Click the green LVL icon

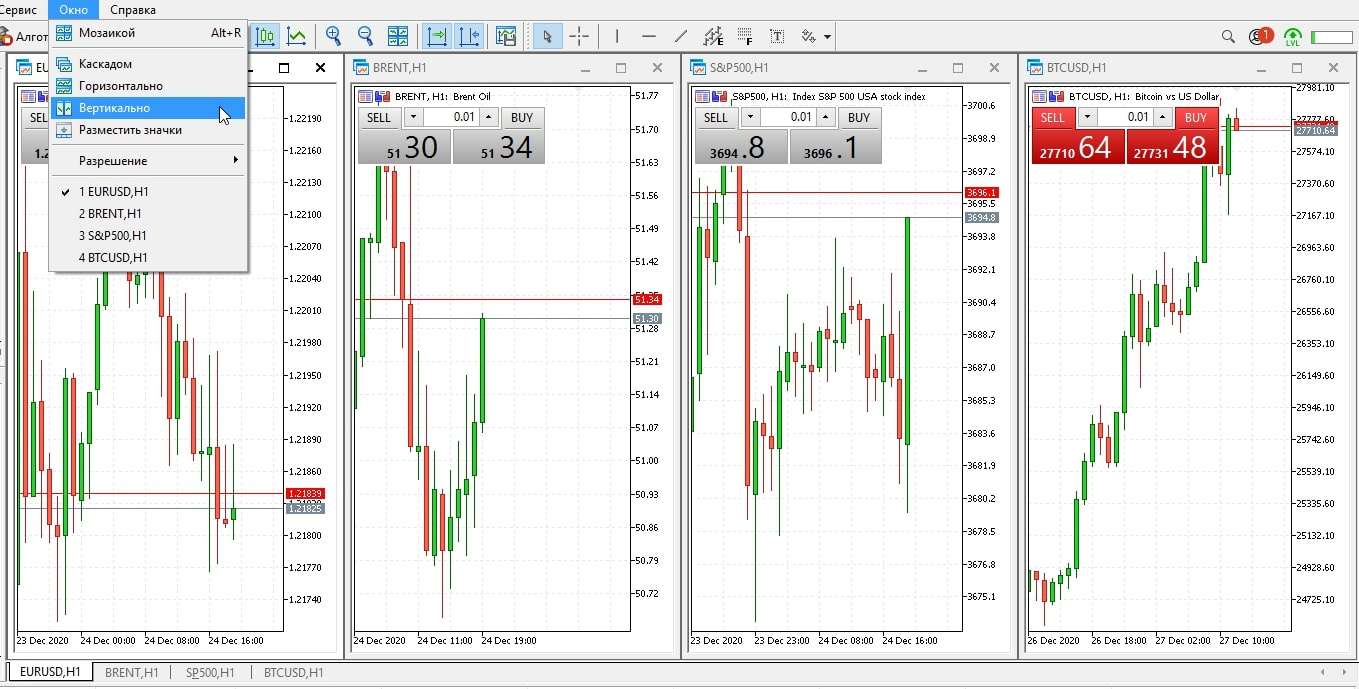[1293, 37]
